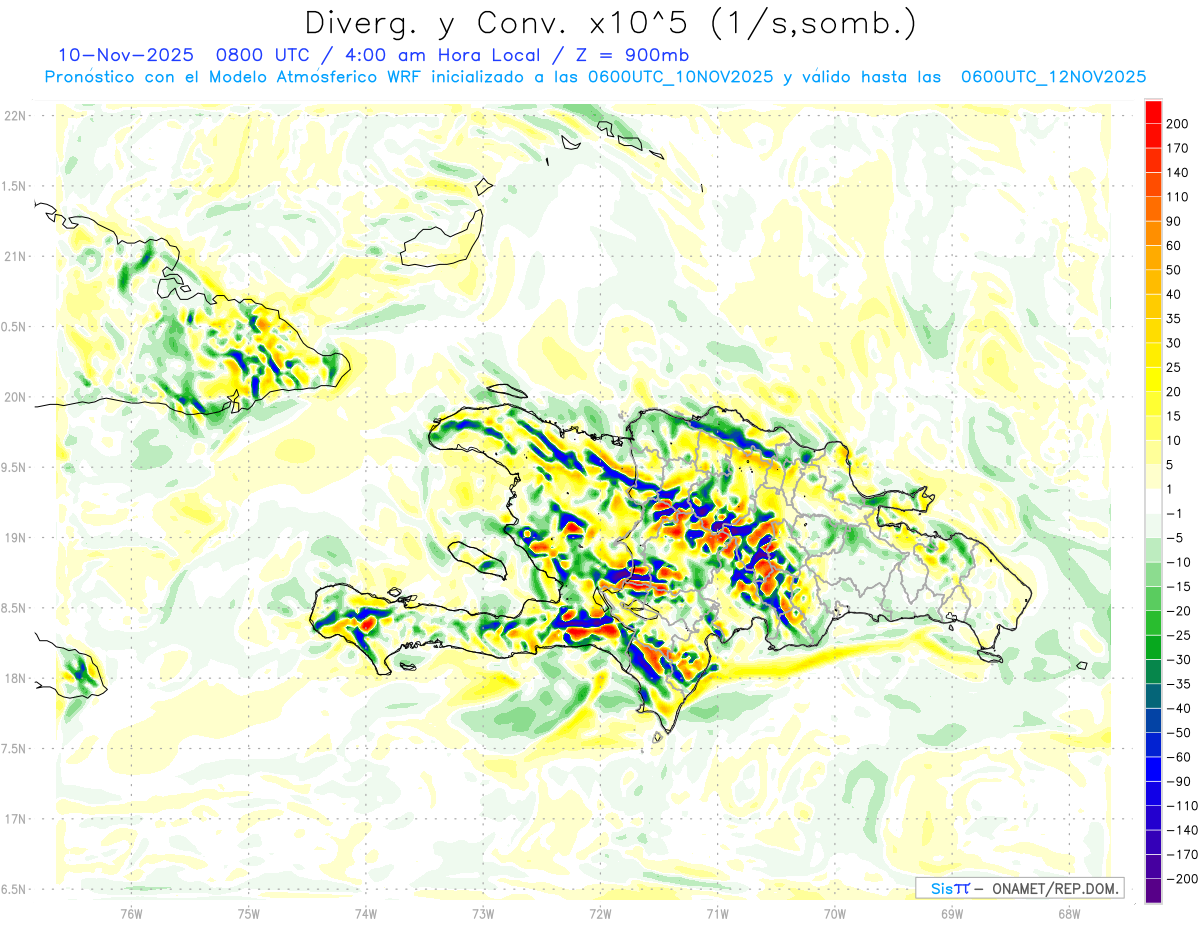Click the '75W' longitude label
The image size is (1200, 927).
249,913
